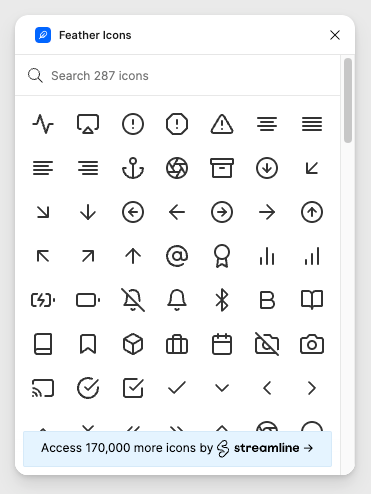Click the alert-triangle warning icon
This screenshot has width=371, height=494.
coord(222,124)
